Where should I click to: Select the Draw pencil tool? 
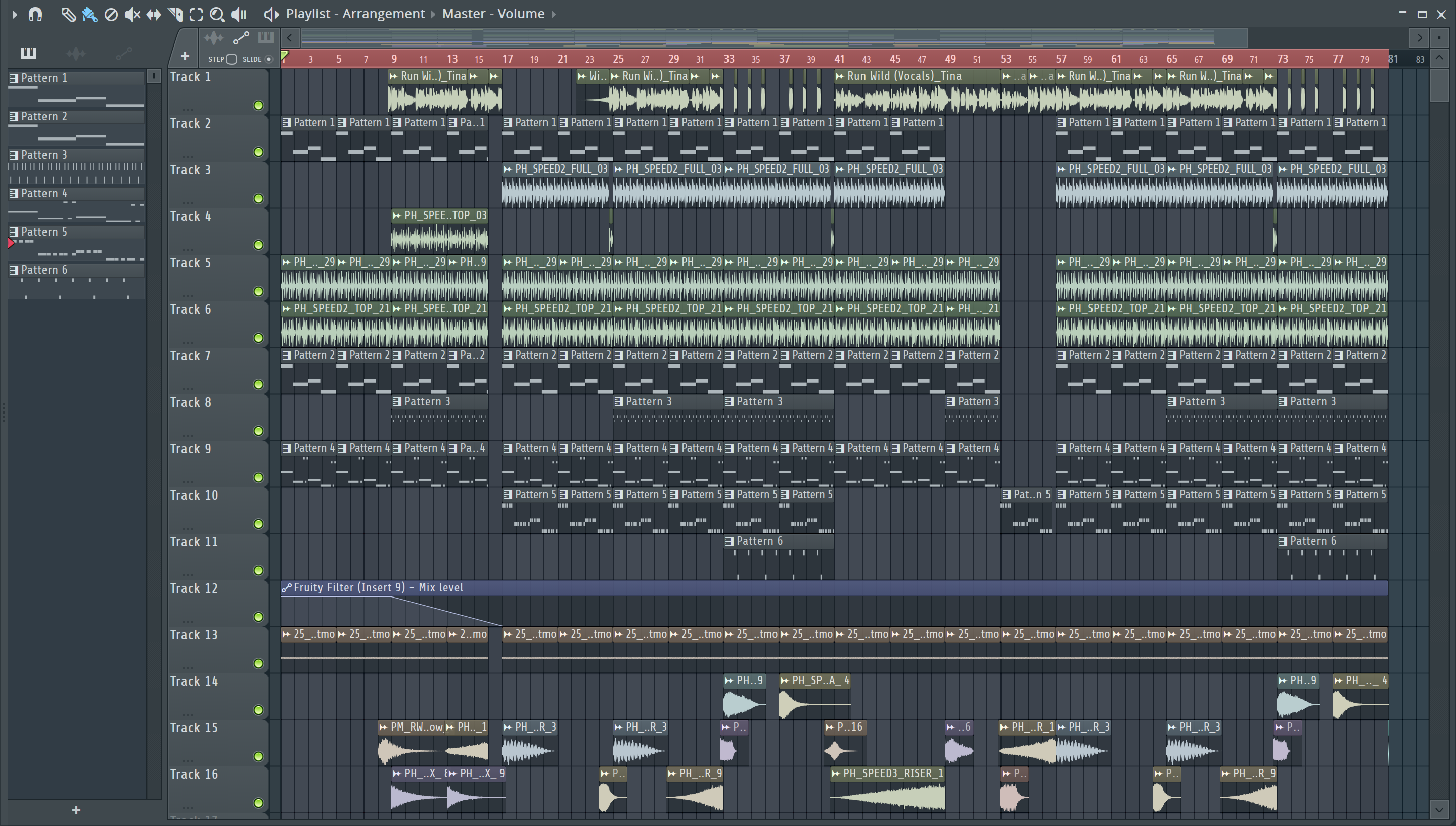[68, 14]
